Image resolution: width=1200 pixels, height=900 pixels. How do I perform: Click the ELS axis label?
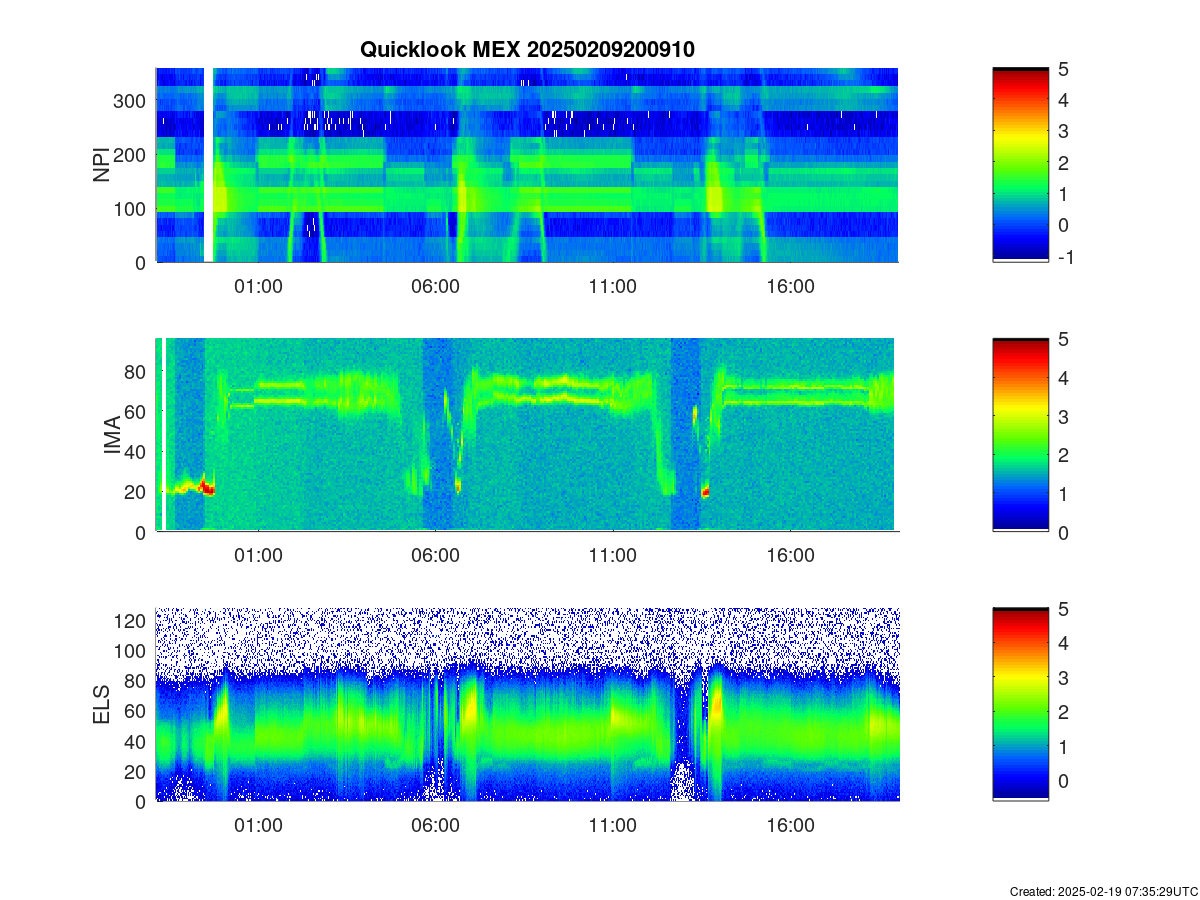pos(102,705)
